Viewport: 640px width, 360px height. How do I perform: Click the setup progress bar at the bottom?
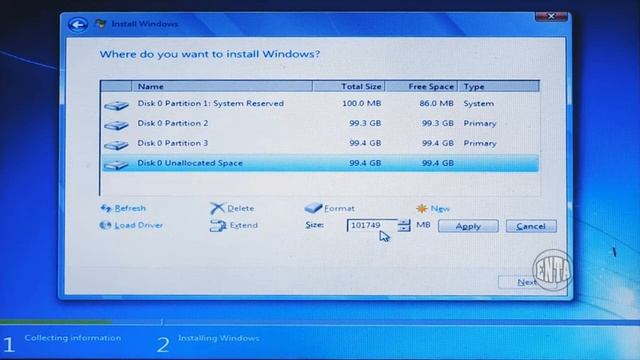[320, 322]
